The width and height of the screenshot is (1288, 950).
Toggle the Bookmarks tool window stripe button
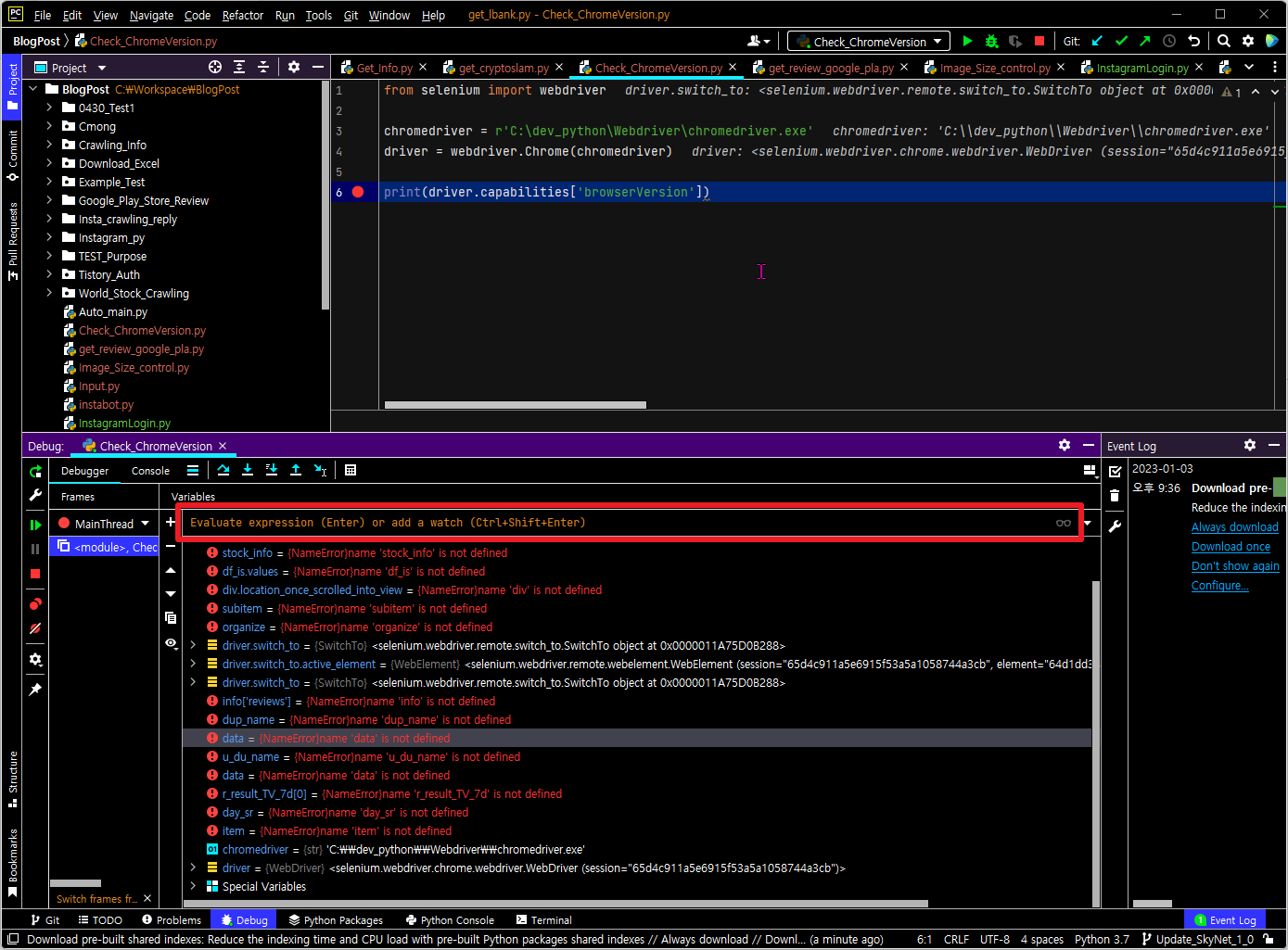pos(12,863)
